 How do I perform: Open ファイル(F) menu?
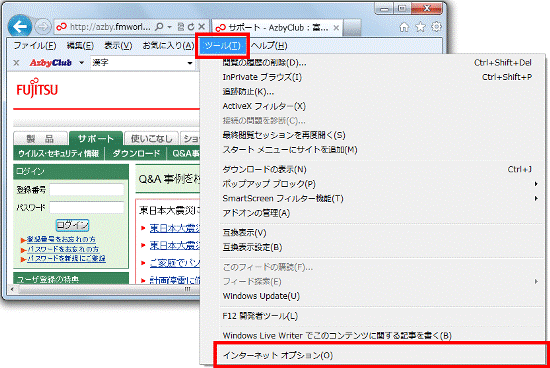pos(35,46)
